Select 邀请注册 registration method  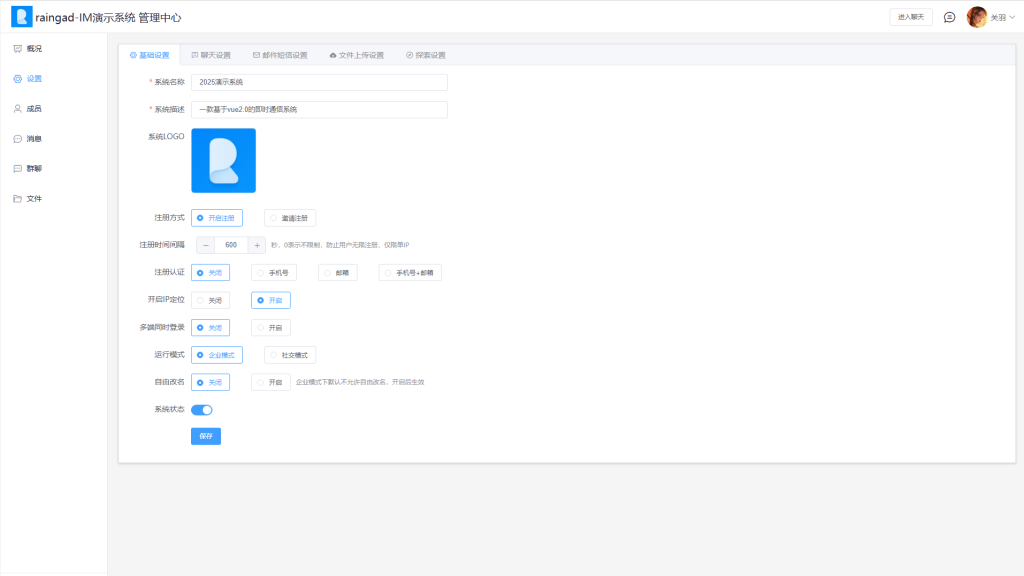click(x=290, y=217)
